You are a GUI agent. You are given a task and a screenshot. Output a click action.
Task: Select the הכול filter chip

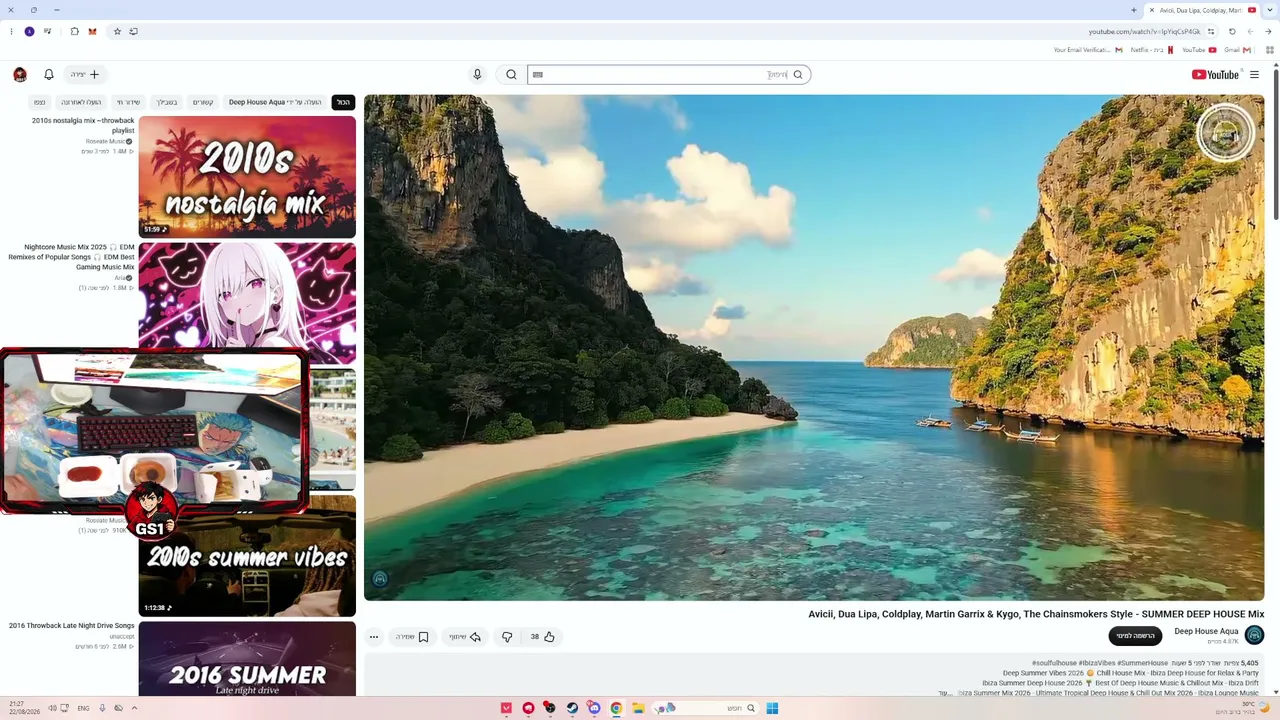[x=343, y=102]
